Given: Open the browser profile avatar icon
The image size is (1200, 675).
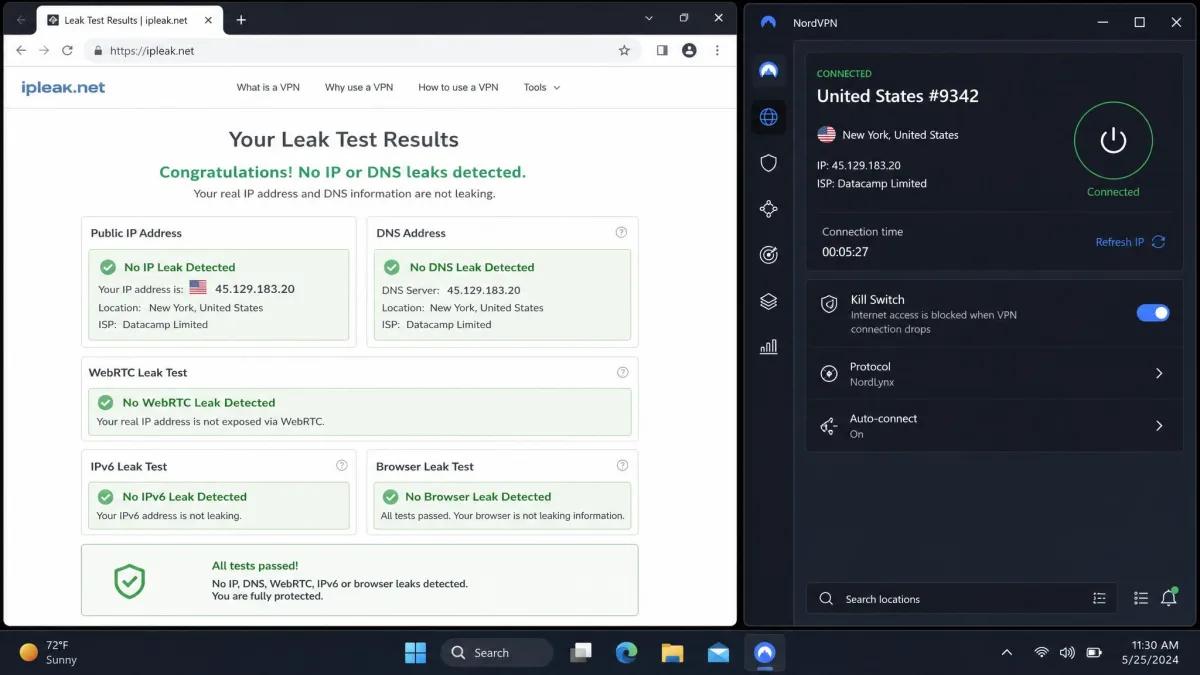Looking at the screenshot, I should (689, 50).
